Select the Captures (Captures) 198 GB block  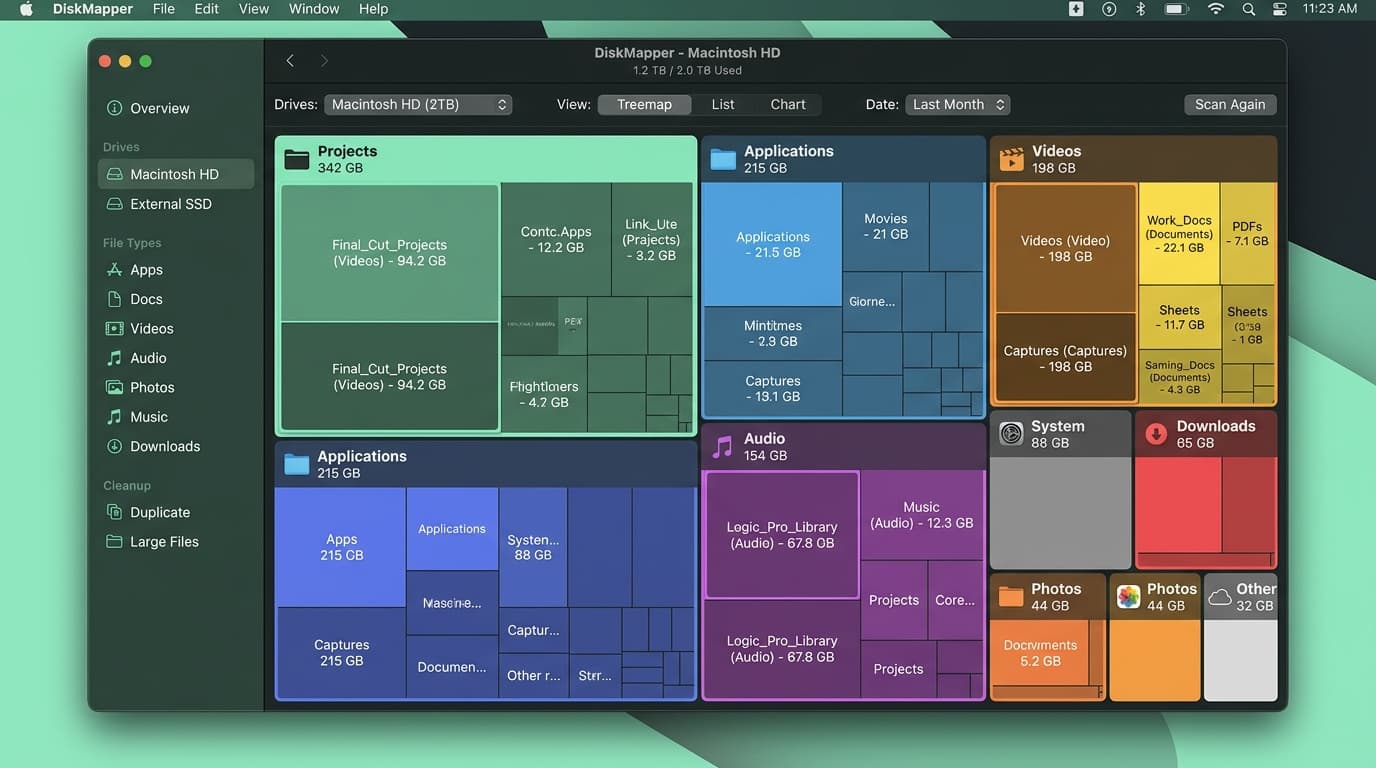click(1065, 359)
